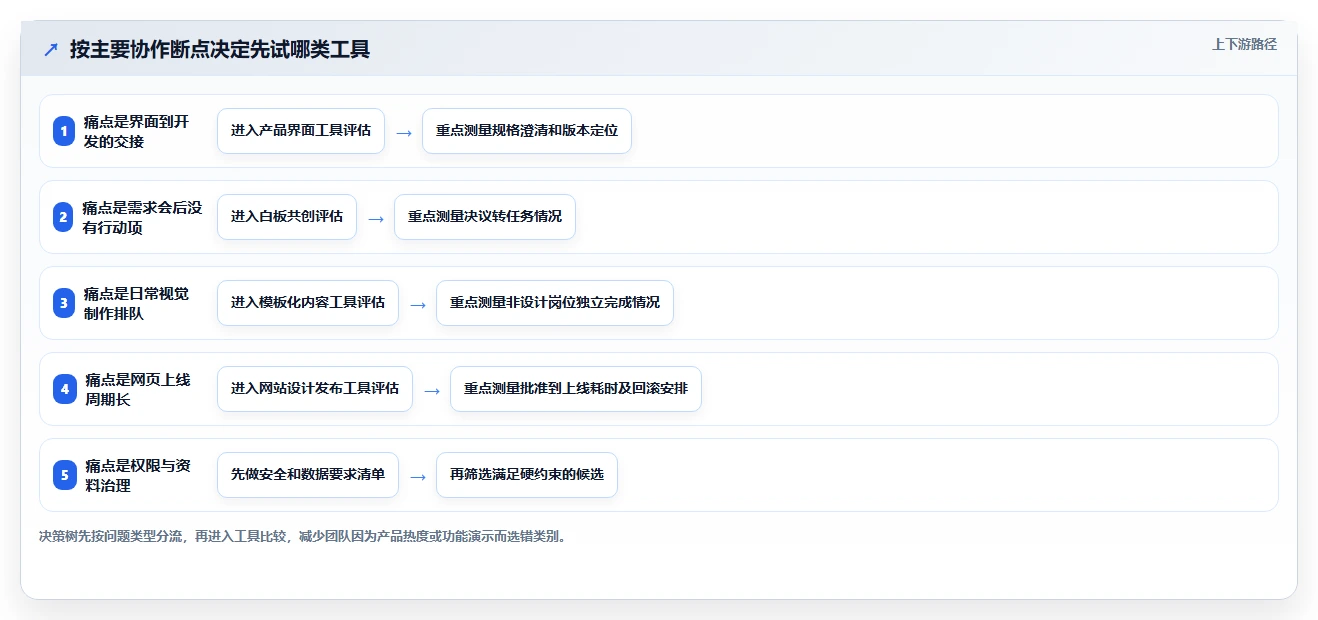Click the arrow icon beside the header title
Viewport: 1318px width, 620px height.
[x=51, y=50]
